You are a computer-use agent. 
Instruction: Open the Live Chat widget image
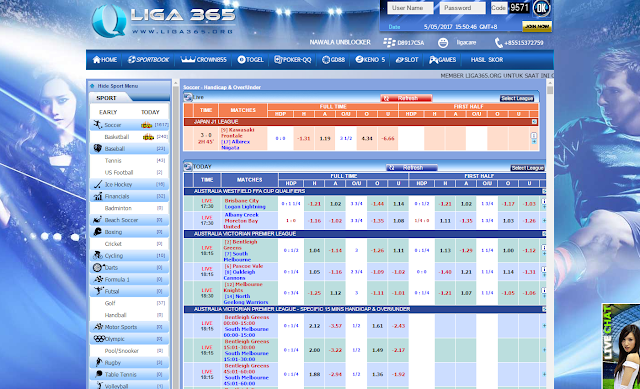pyautogui.click(x=621, y=346)
